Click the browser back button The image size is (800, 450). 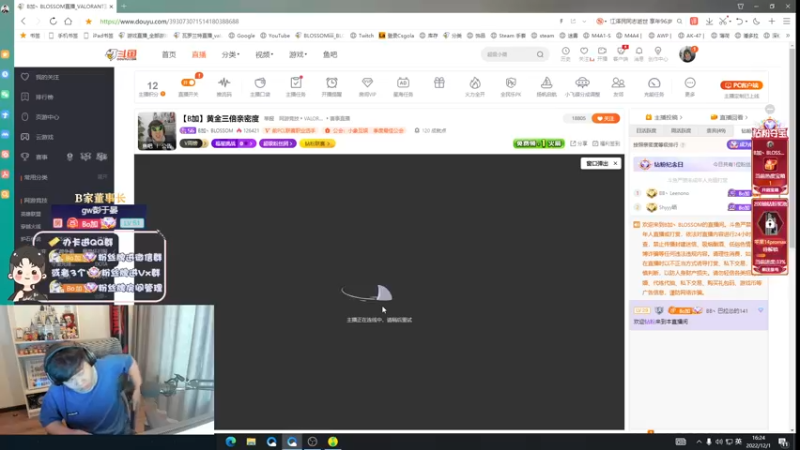(23, 21)
